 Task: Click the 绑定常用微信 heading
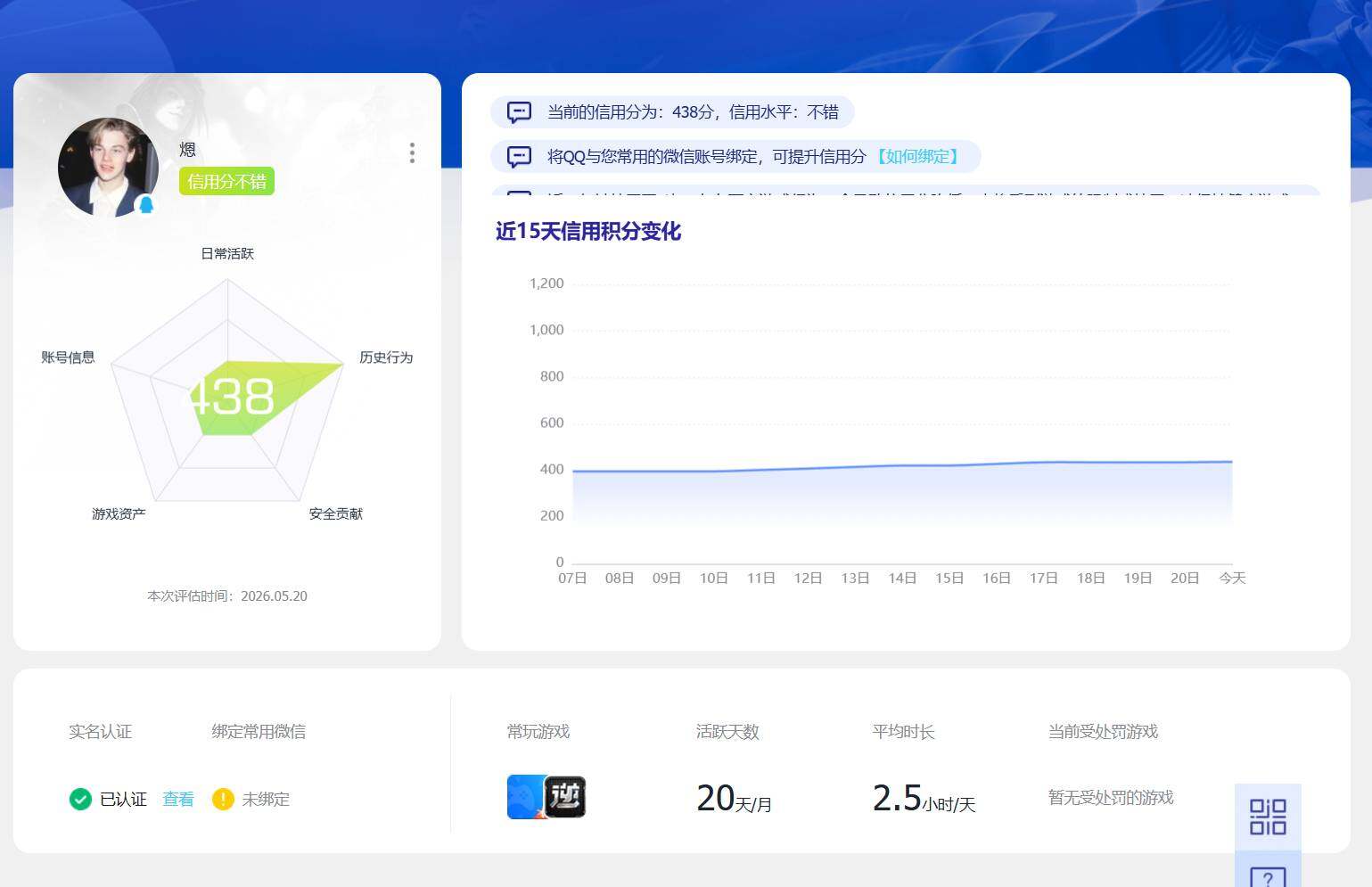coord(259,732)
